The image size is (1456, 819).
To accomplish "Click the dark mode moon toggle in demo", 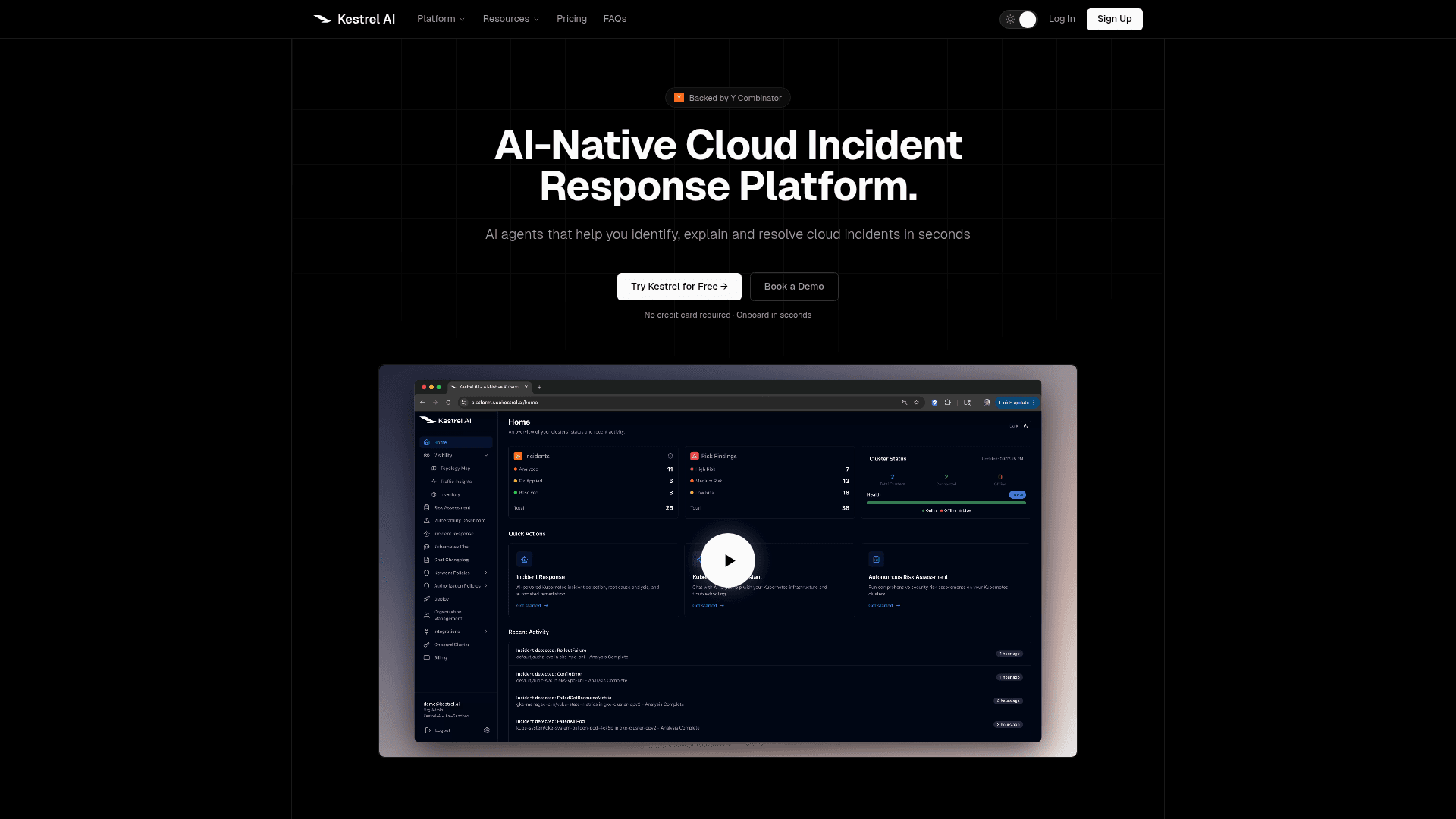I will click(x=1026, y=426).
